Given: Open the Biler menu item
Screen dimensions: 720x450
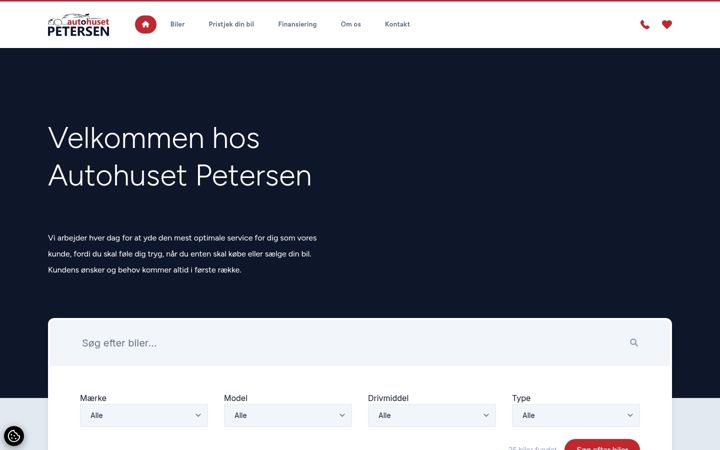Looking at the screenshot, I should pyautogui.click(x=177, y=24).
